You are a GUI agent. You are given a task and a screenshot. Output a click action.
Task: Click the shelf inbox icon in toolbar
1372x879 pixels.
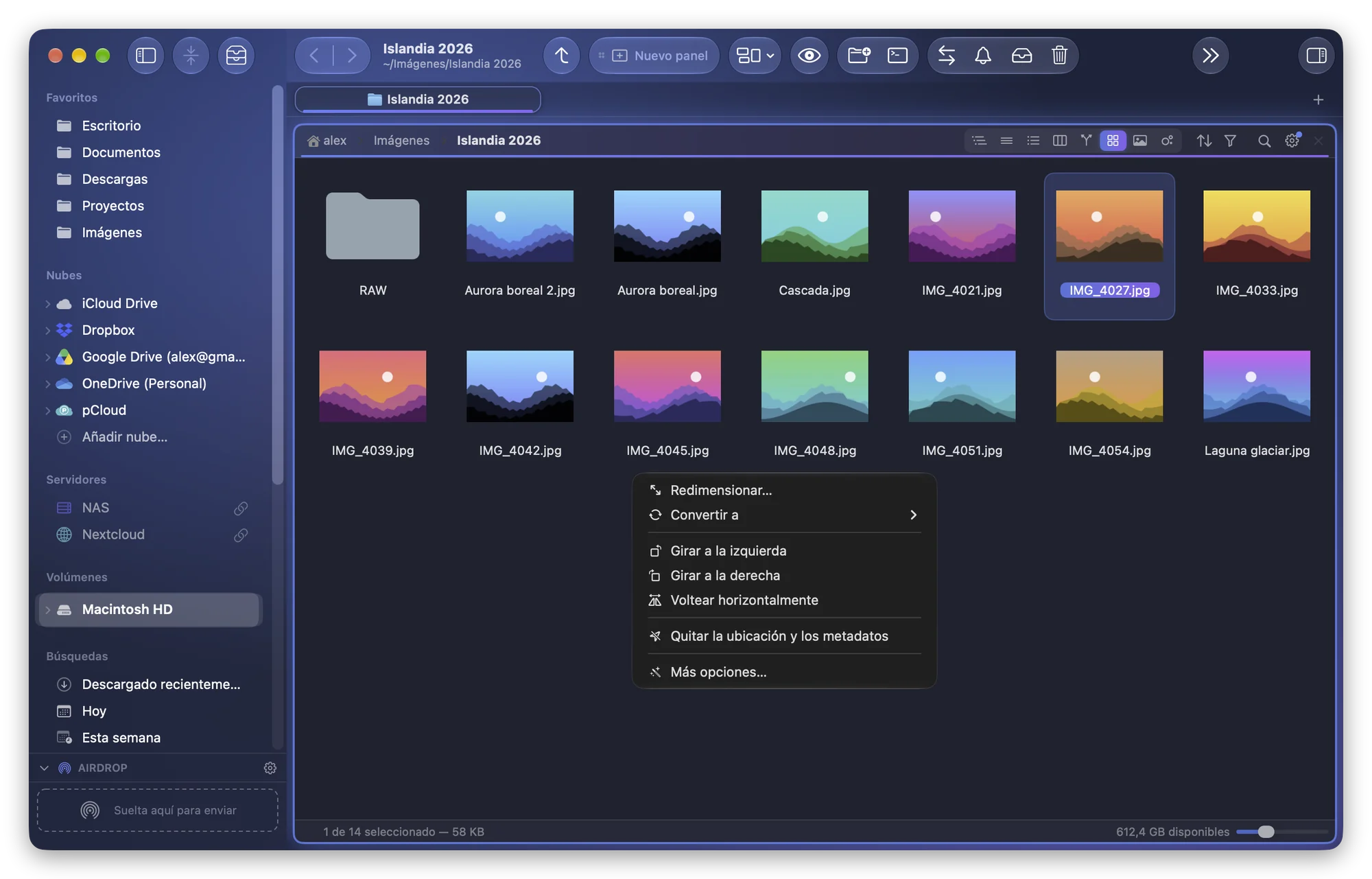click(236, 56)
